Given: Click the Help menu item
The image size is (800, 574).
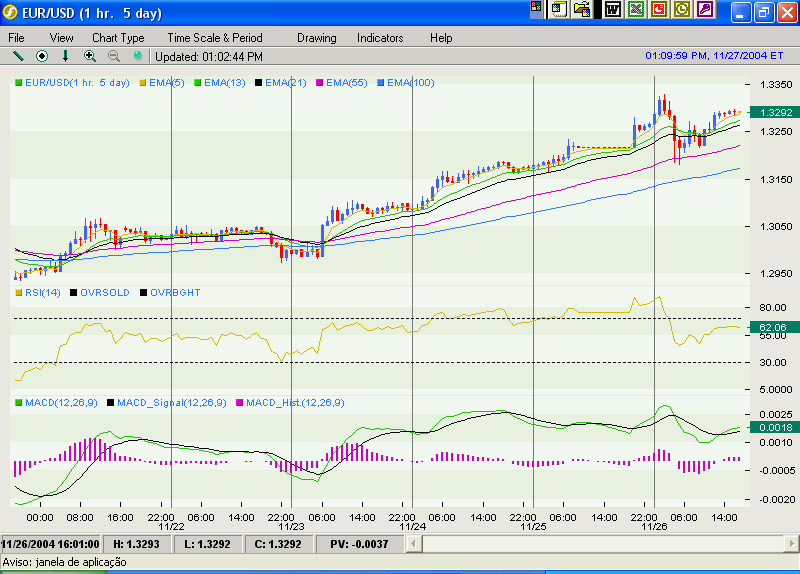Looking at the screenshot, I should pos(441,38).
